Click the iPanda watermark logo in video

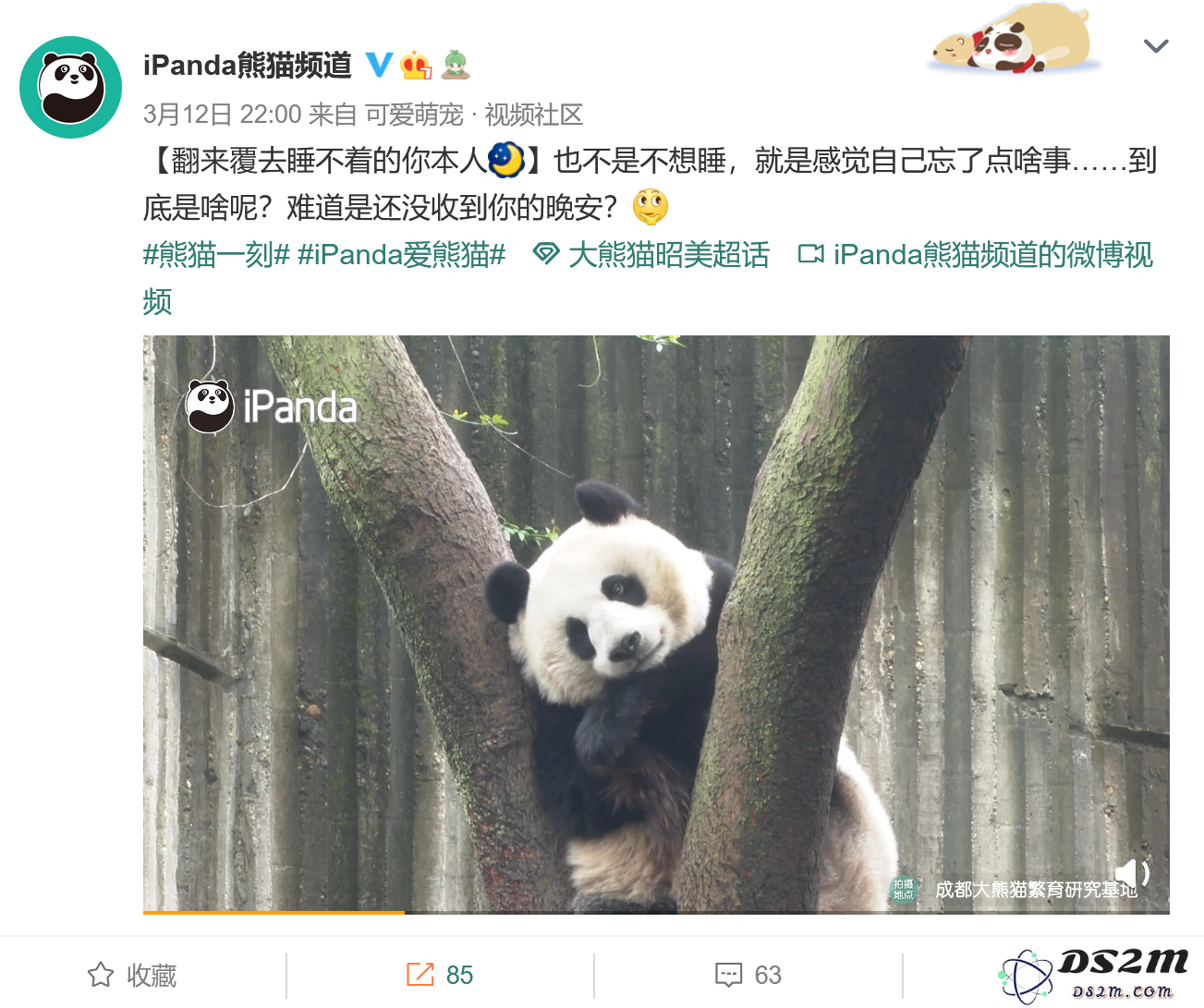(x=271, y=407)
